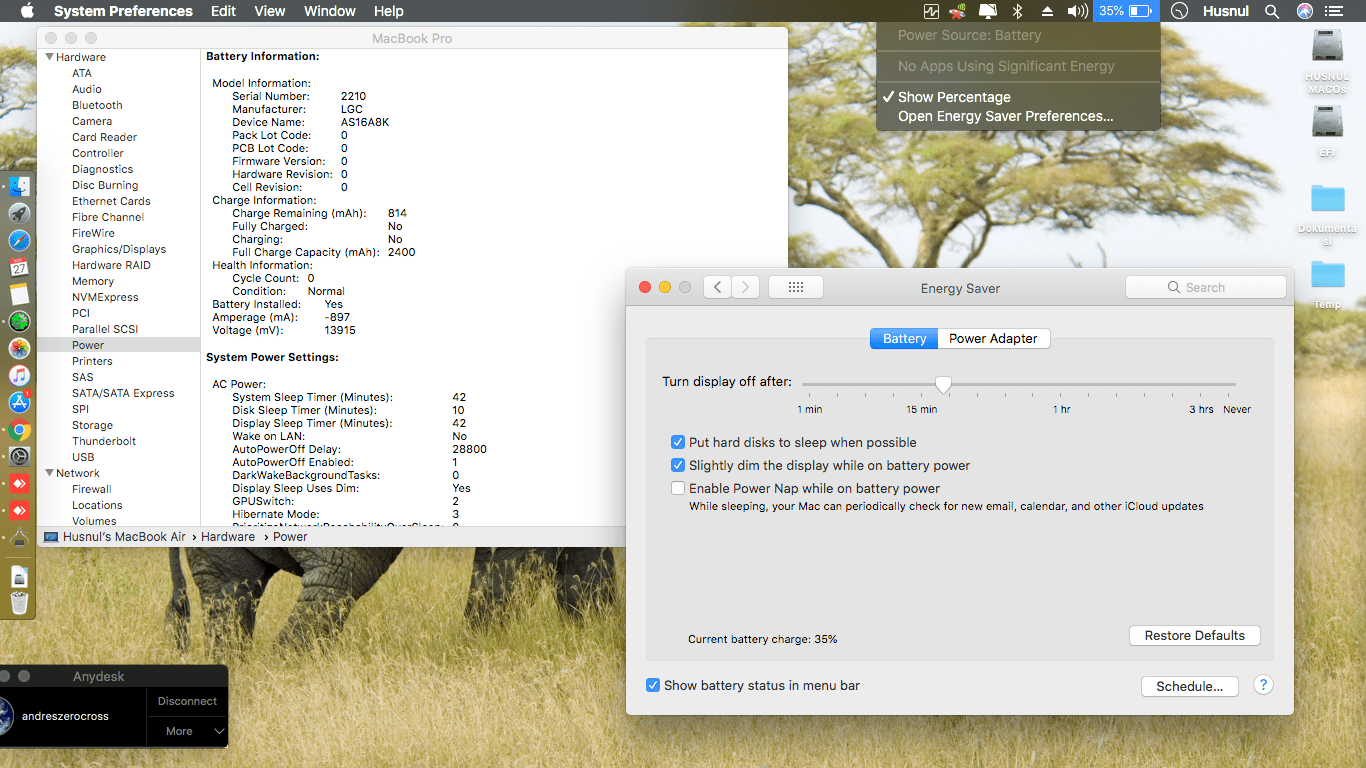Go back in the Energy Saver window
The width and height of the screenshot is (1366, 768).
click(717, 287)
